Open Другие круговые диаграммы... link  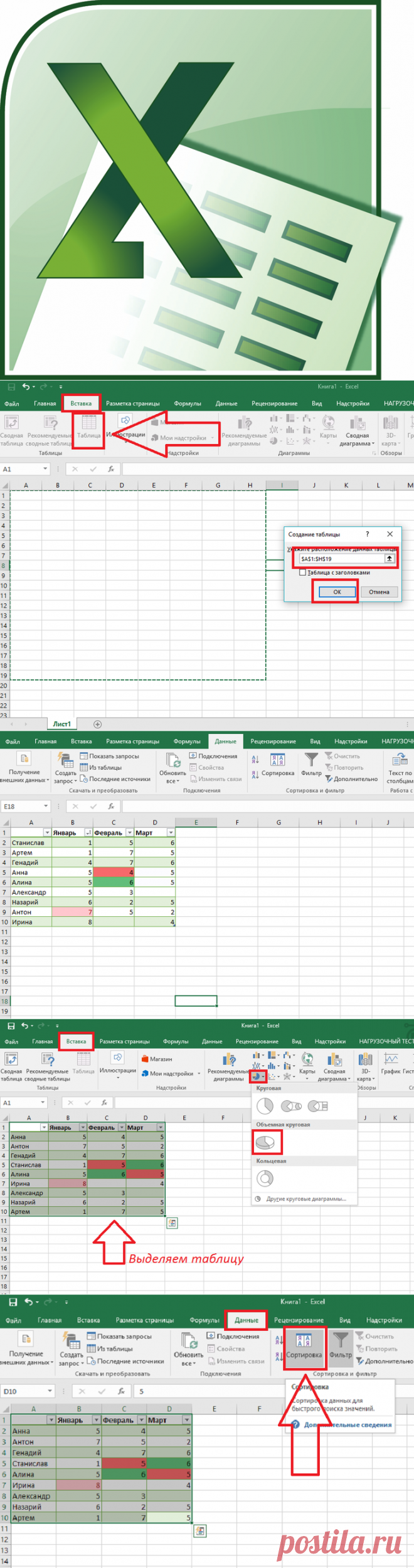(306, 1199)
